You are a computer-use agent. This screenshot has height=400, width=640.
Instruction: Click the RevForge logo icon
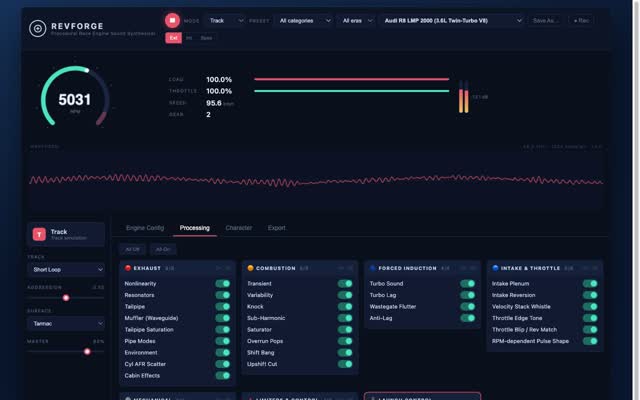coord(38,29)
